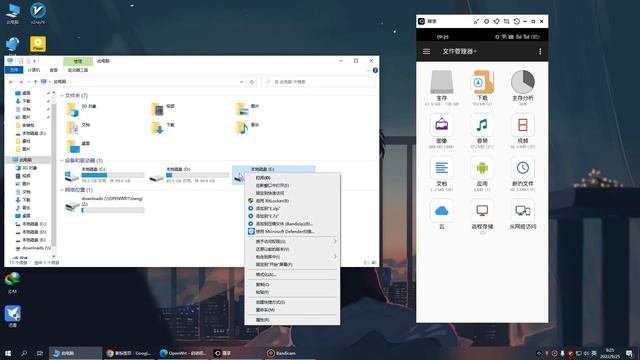Open the 文档 documents category in phone app
The image size is (640, 360).
point(442,168)
